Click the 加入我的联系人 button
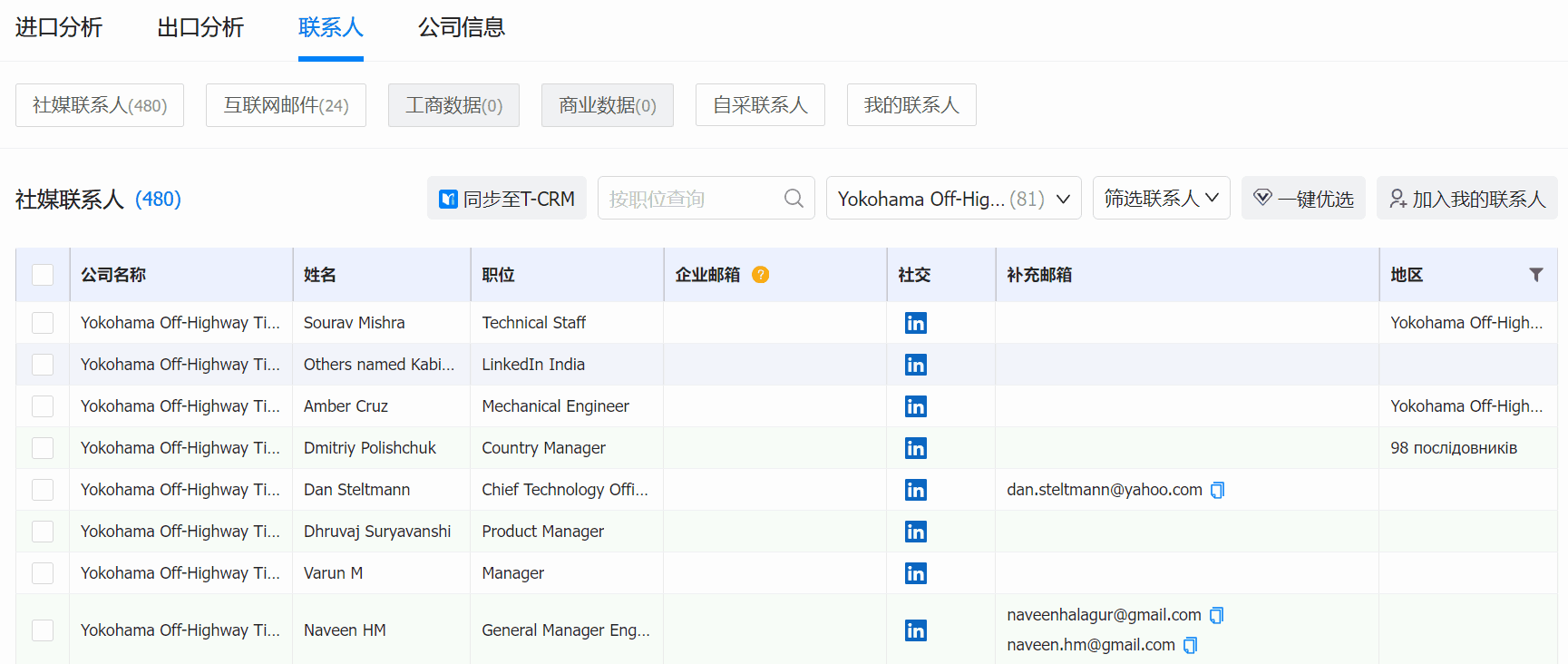This screenshot has width=1568, height=664. coord(1466,199)
